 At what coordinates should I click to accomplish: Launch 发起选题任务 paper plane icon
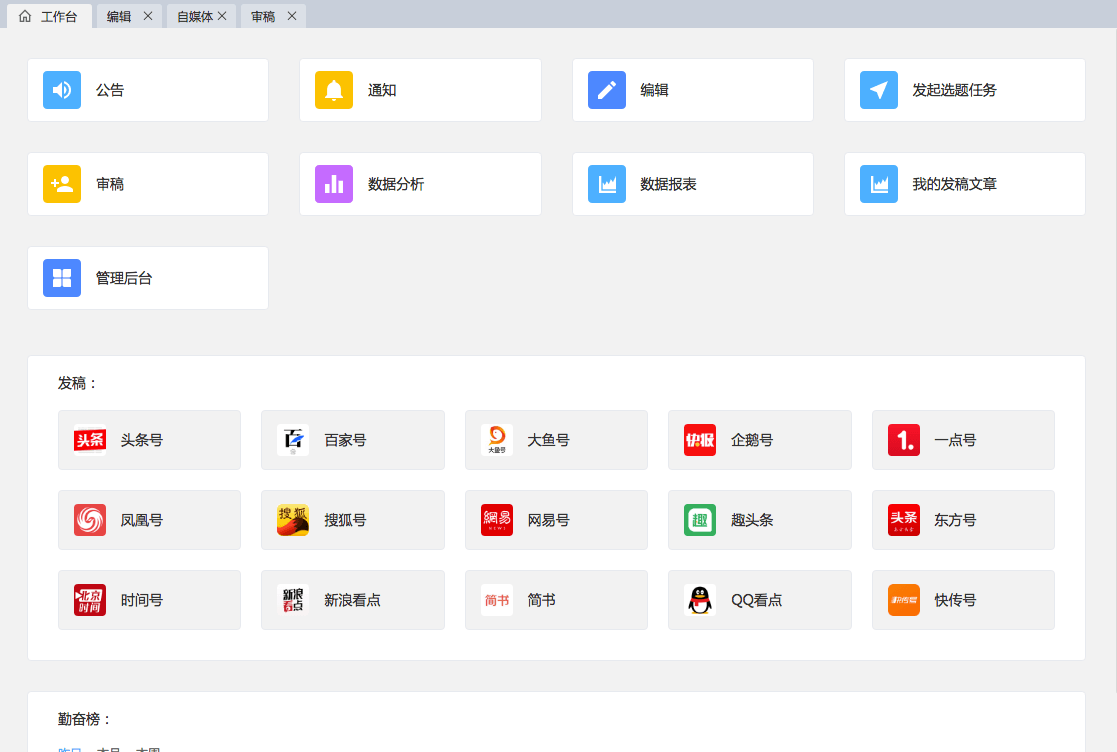click(879, 90)
